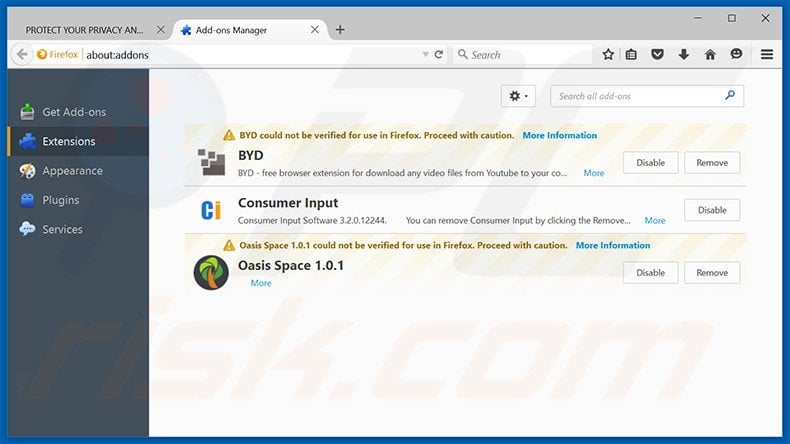Maximize the Firefox window

731,18
